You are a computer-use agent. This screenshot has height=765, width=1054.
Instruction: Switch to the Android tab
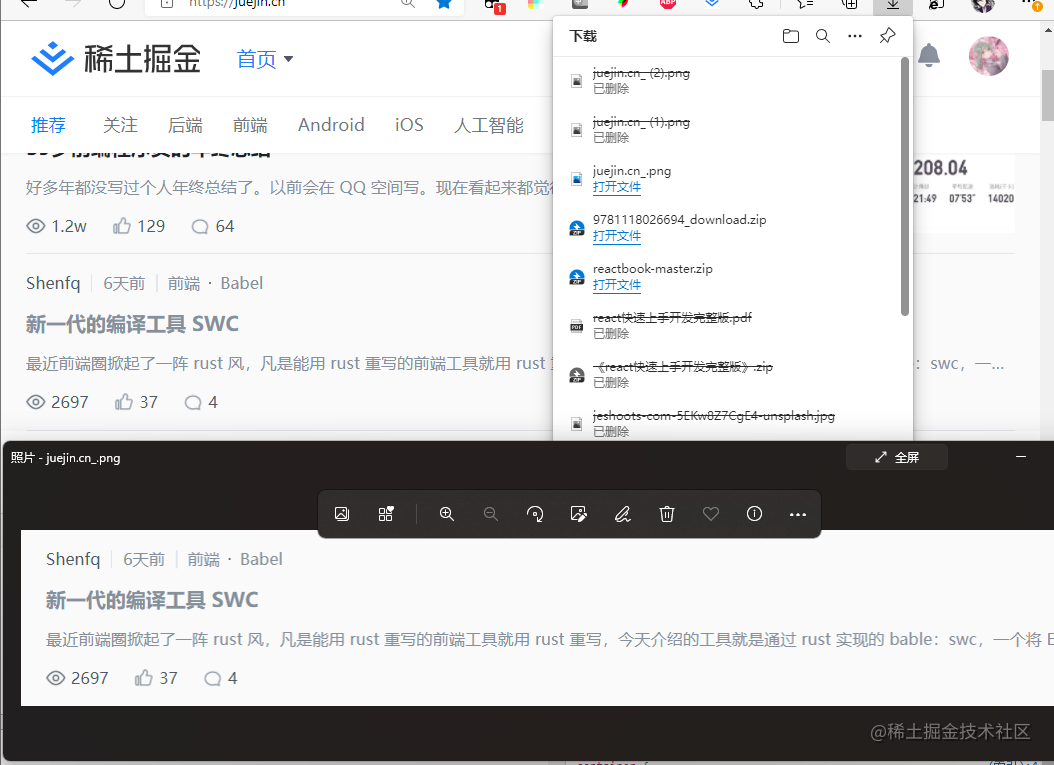[x=331, y=125]
